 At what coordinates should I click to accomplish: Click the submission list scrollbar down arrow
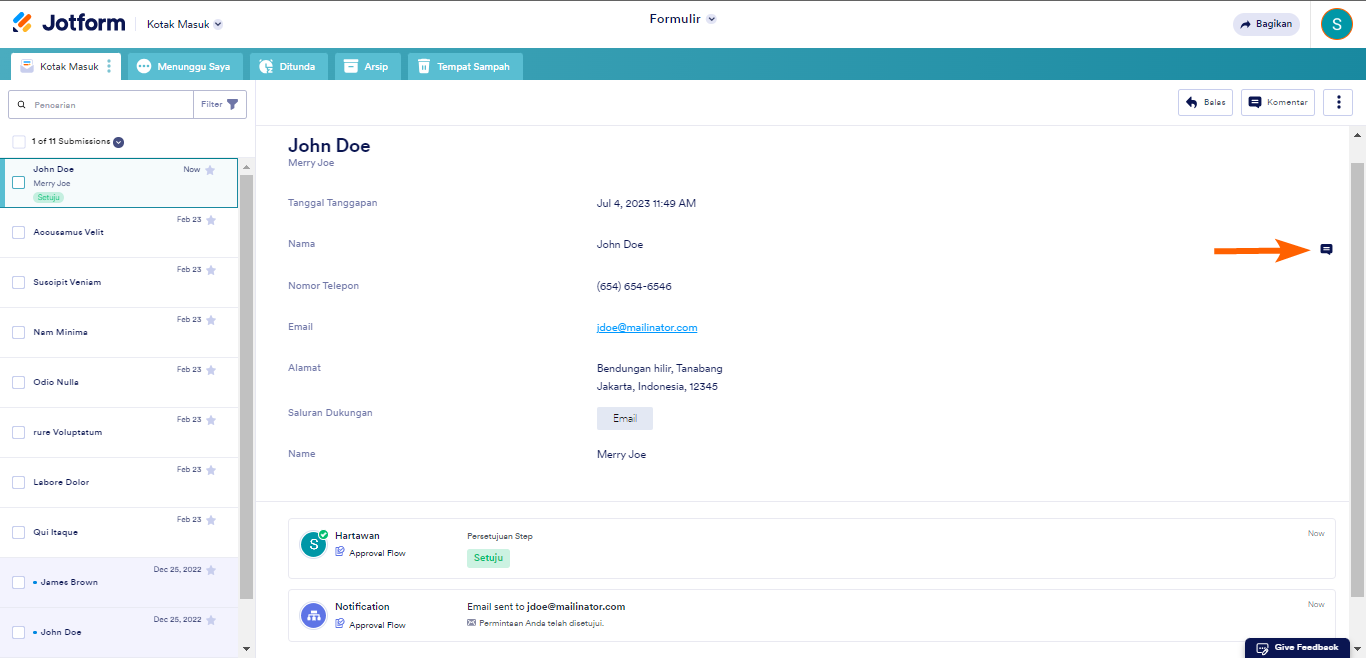click(x=247, y=649)
